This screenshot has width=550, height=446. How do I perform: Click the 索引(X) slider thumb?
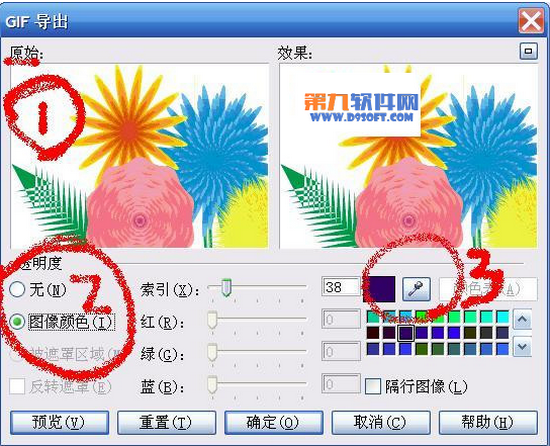(x=227, y=287)
